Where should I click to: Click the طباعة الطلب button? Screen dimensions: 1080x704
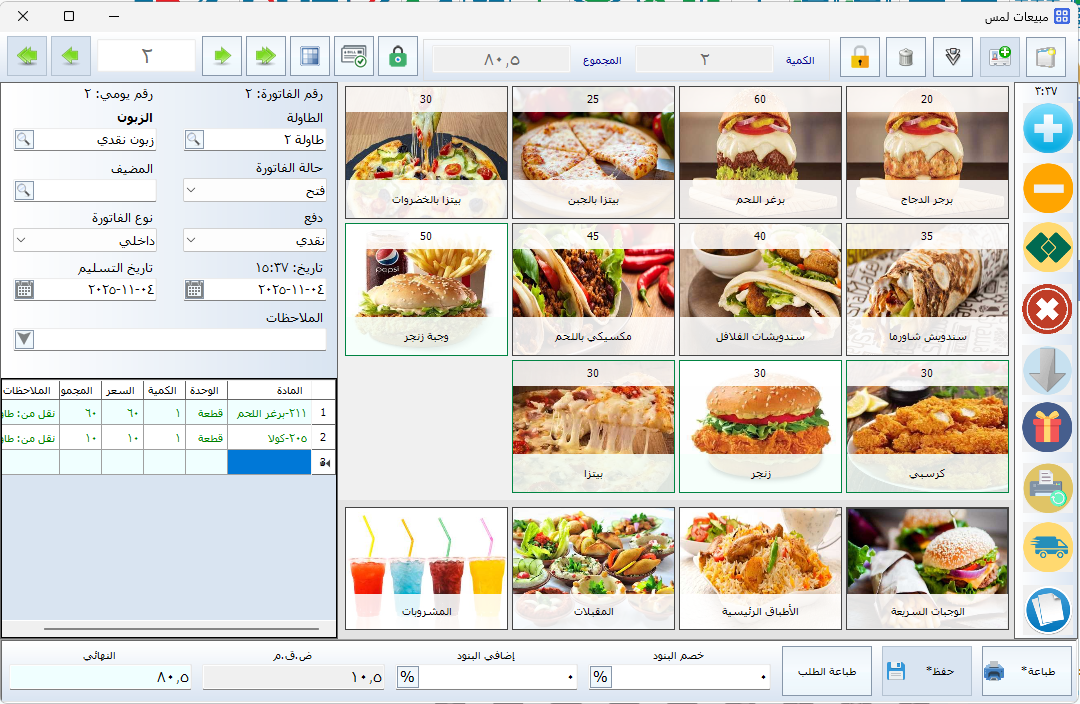826,671
